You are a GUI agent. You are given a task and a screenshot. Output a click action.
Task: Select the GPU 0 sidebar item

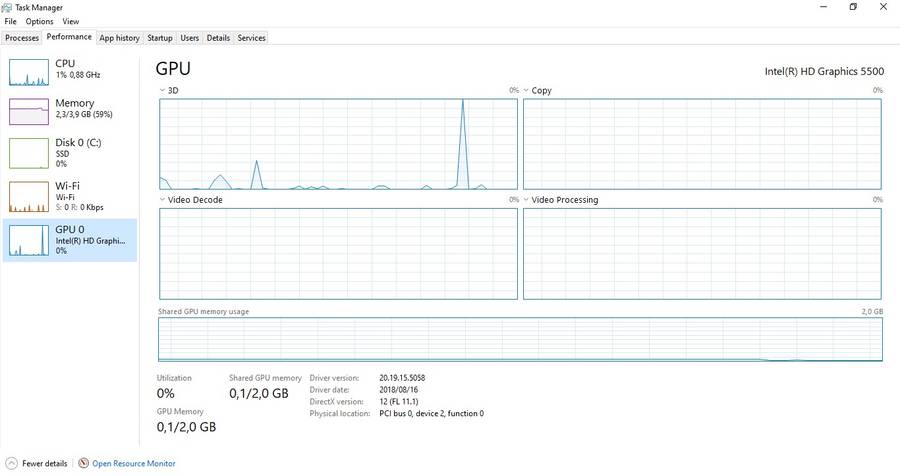tap(70, 240)
